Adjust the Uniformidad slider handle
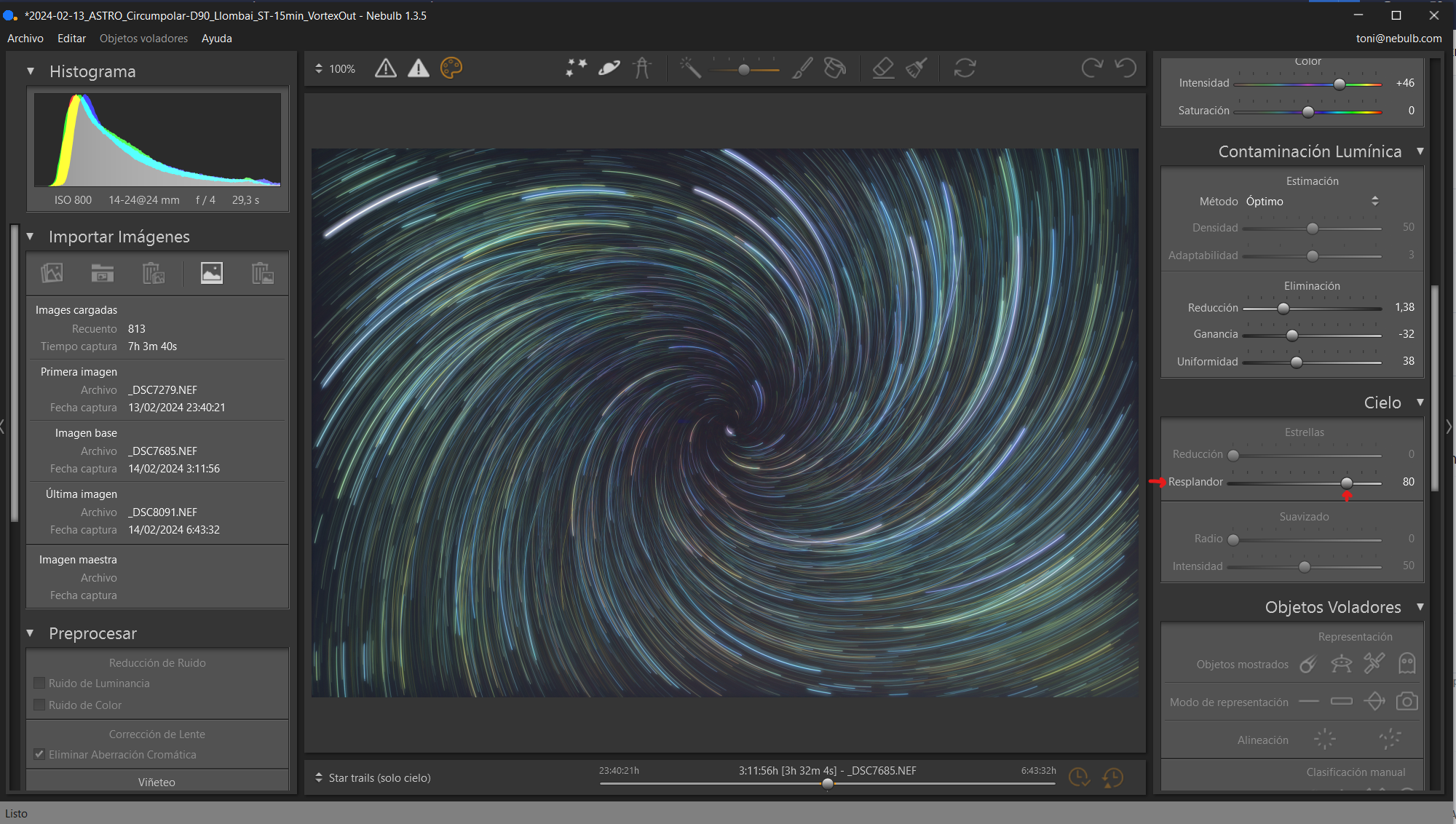This screenshot has width=1456, height=824. [1297, 362]
